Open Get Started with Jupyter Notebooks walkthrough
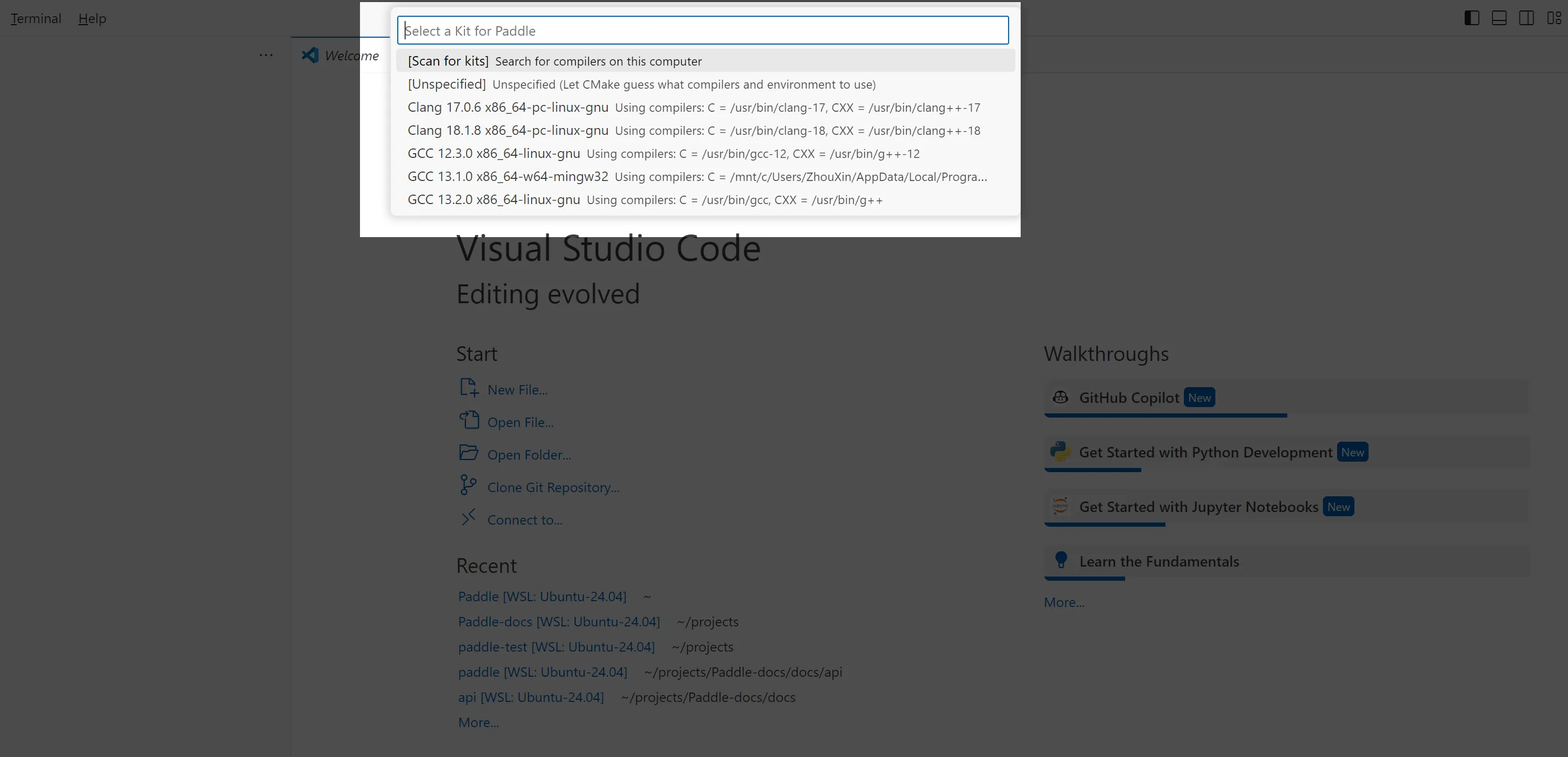 (1287, 507)
